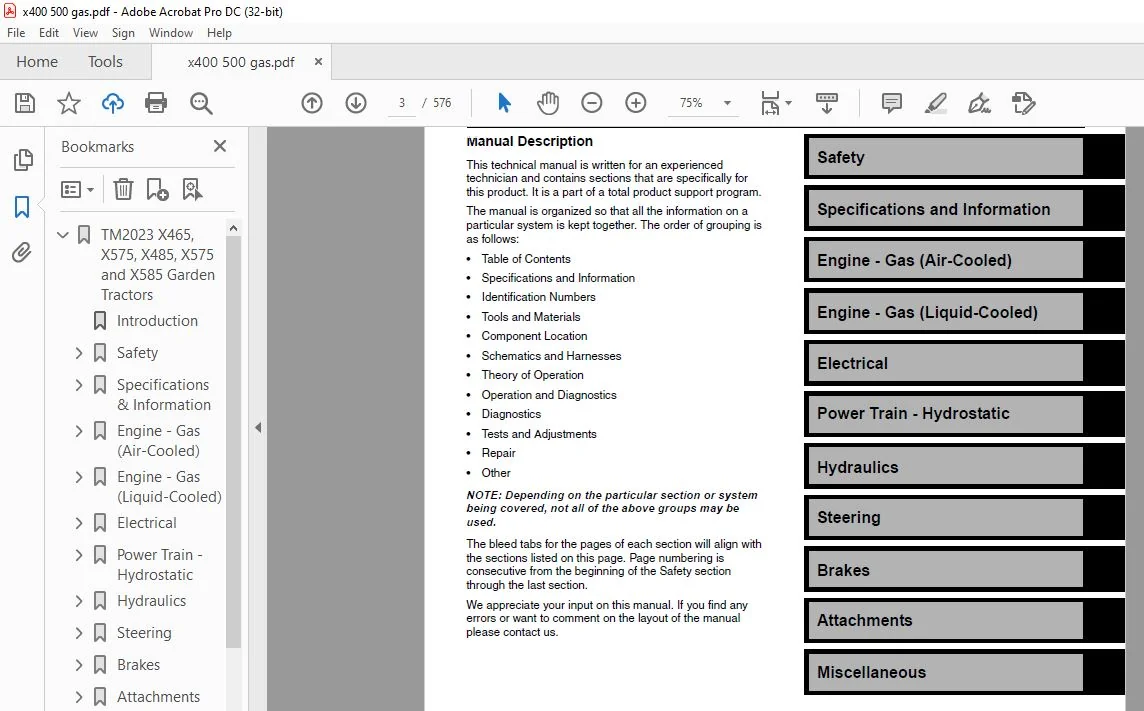This screenshot has width=1144, height=711.
Task: Open the attachments paperclip panel
Action: coord(22,252)
